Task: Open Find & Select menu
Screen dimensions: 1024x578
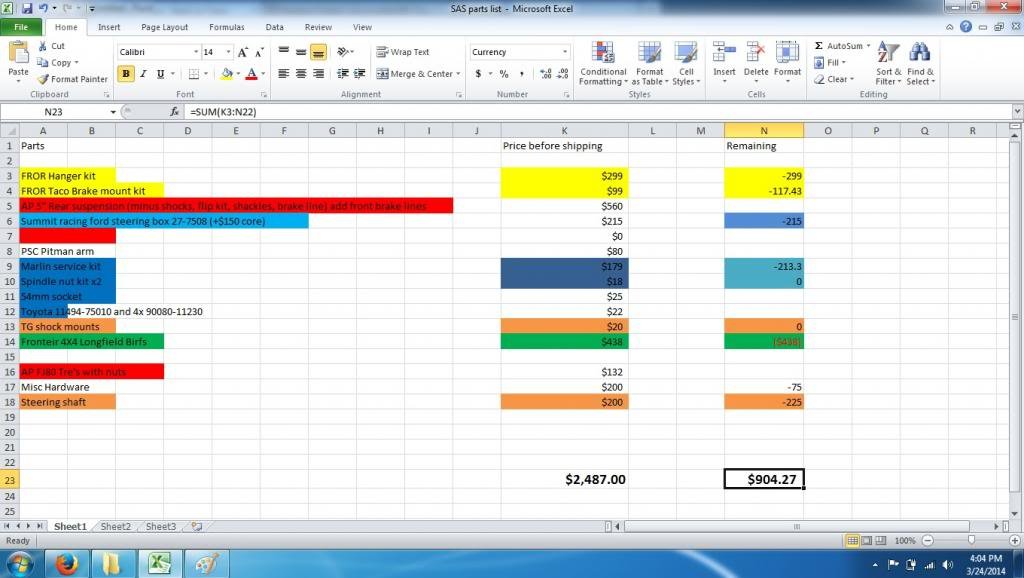Action: (920, 63)
